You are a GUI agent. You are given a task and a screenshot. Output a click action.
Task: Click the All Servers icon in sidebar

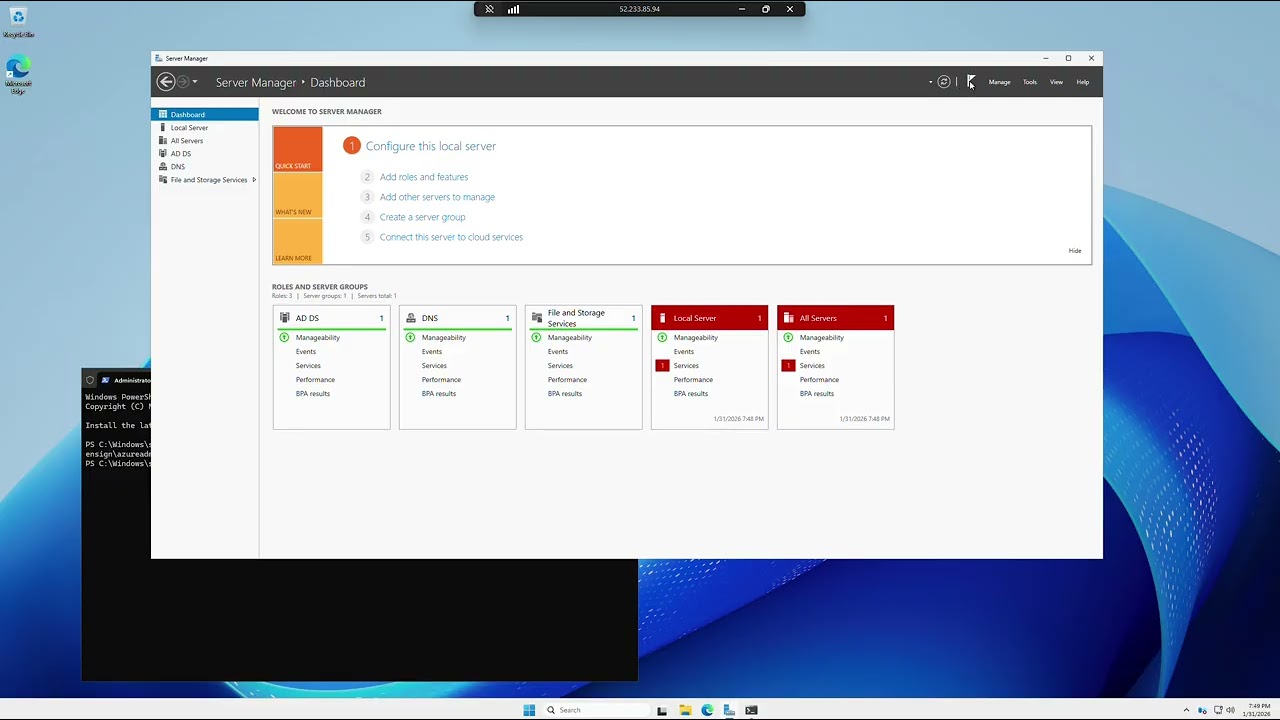pos(163,140)
